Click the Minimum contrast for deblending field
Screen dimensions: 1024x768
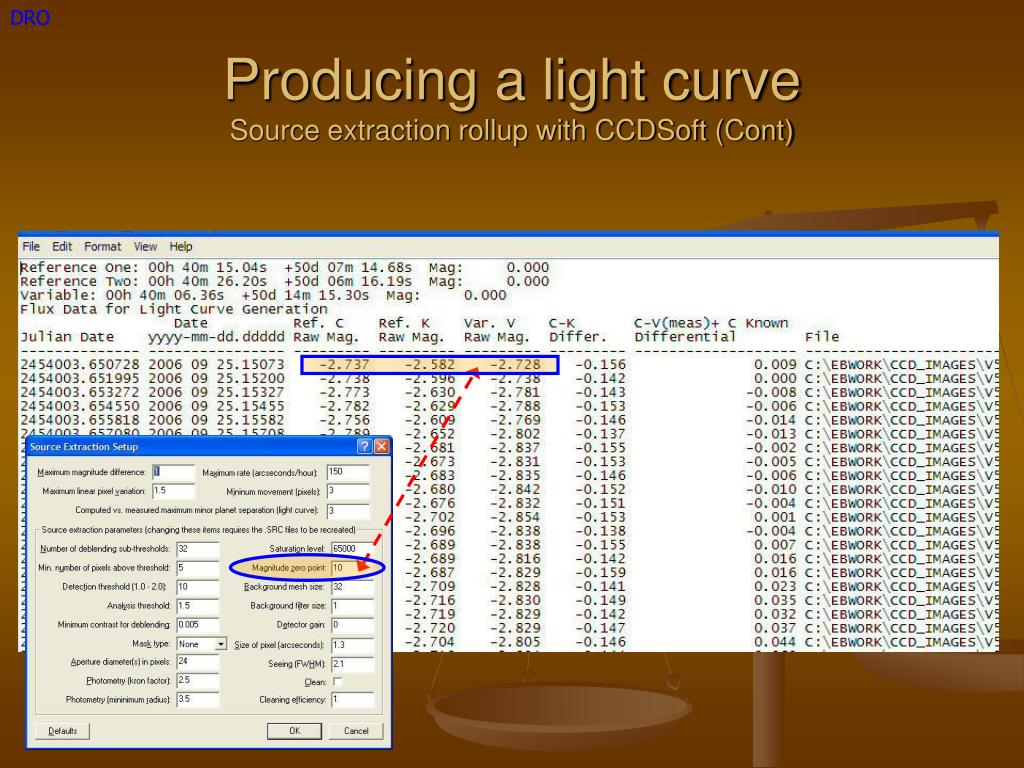(x=198, y=625)
